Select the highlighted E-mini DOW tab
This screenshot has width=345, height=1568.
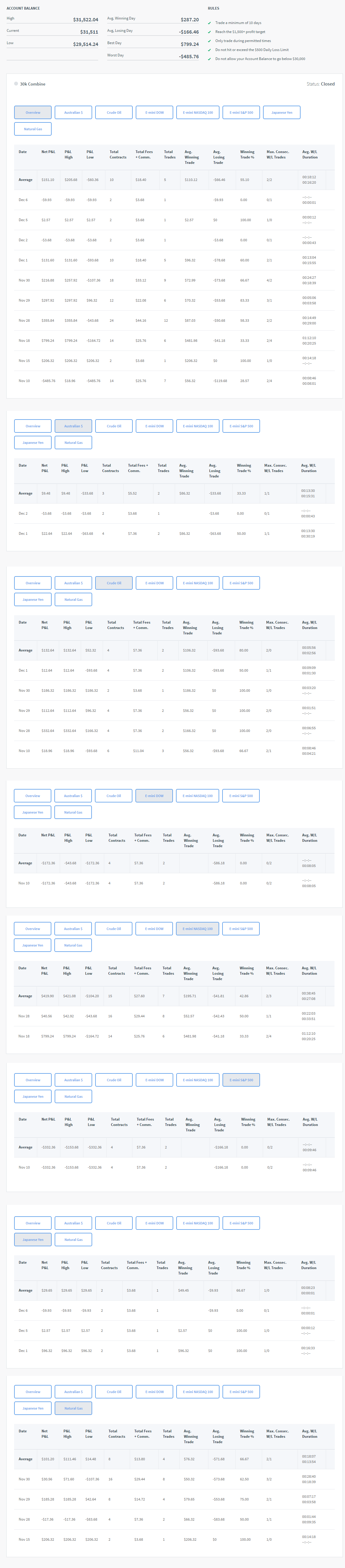tap(154, 796)
